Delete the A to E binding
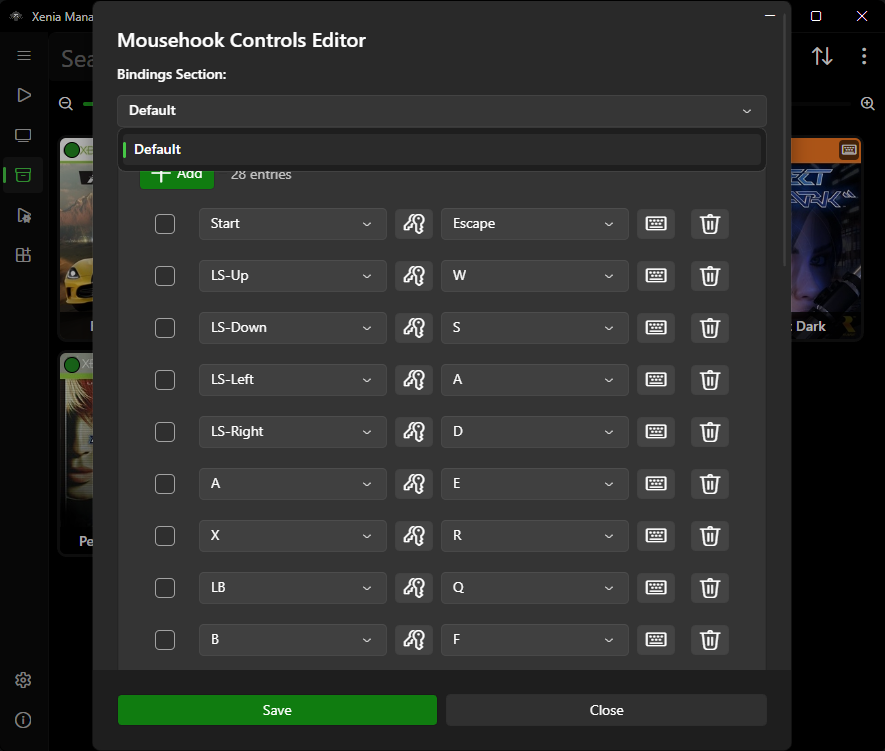The width and height of the screenshot is (885, 751). [x=710, y=484]
